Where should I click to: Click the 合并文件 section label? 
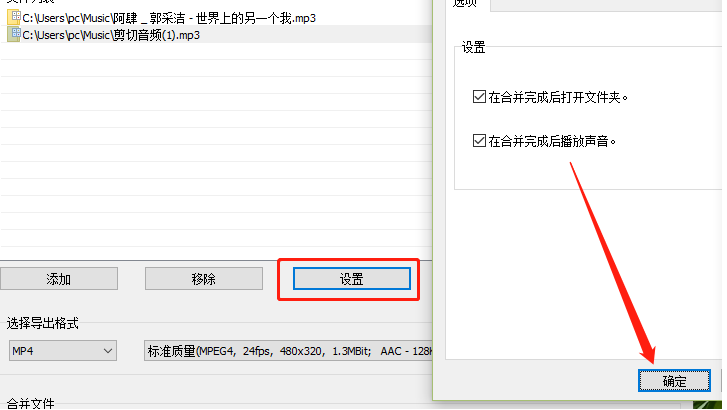tap(30, 403)
